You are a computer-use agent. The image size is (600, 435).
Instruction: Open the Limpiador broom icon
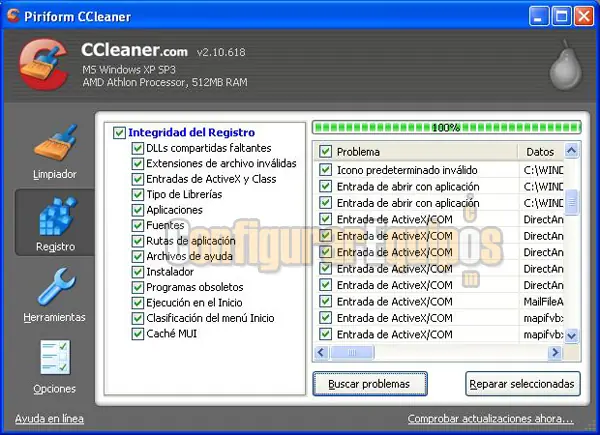pyautogui.click(x=56, y=143)
